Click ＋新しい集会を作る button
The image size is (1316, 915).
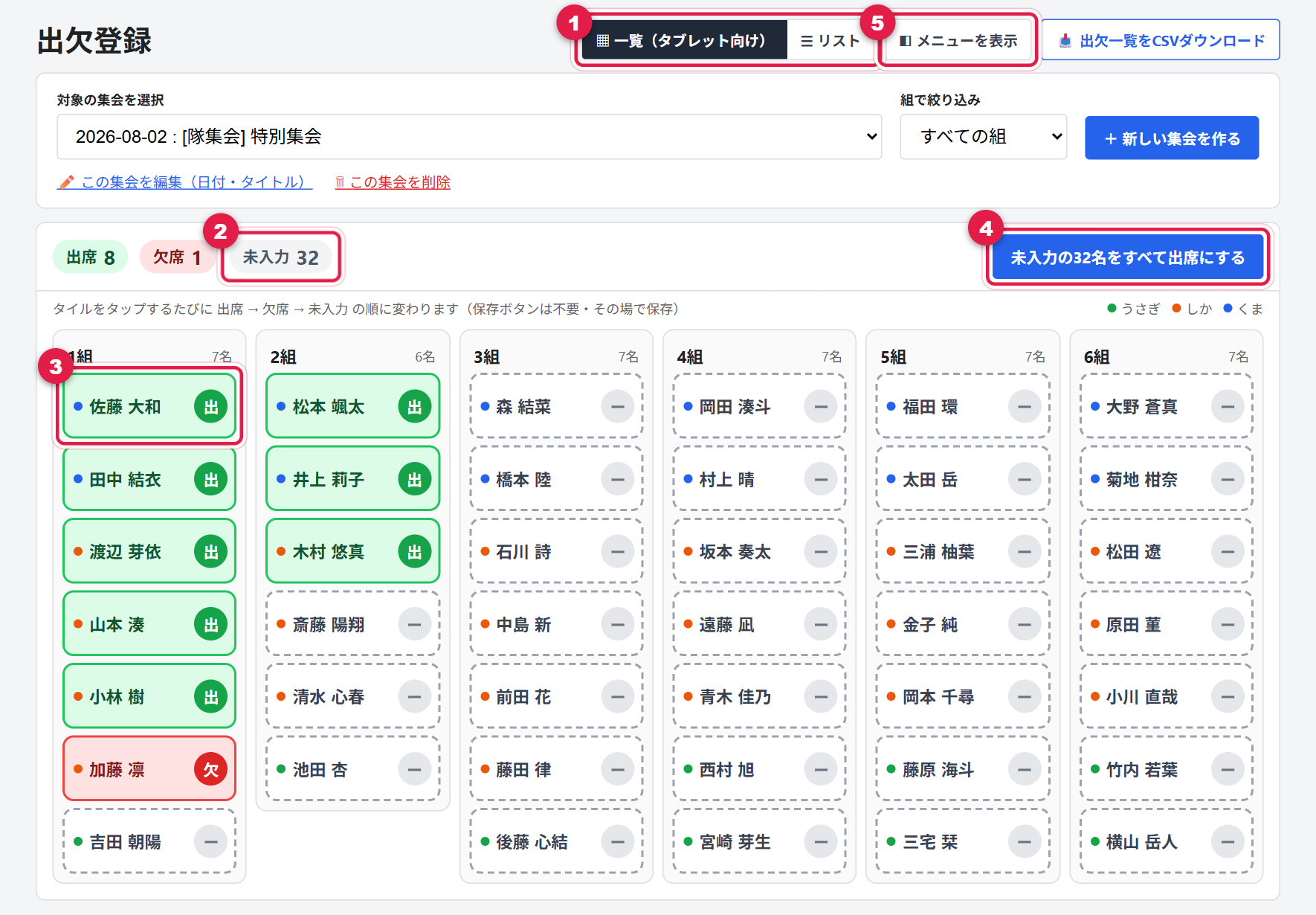pyautogui.click(x=1172, y=138)
